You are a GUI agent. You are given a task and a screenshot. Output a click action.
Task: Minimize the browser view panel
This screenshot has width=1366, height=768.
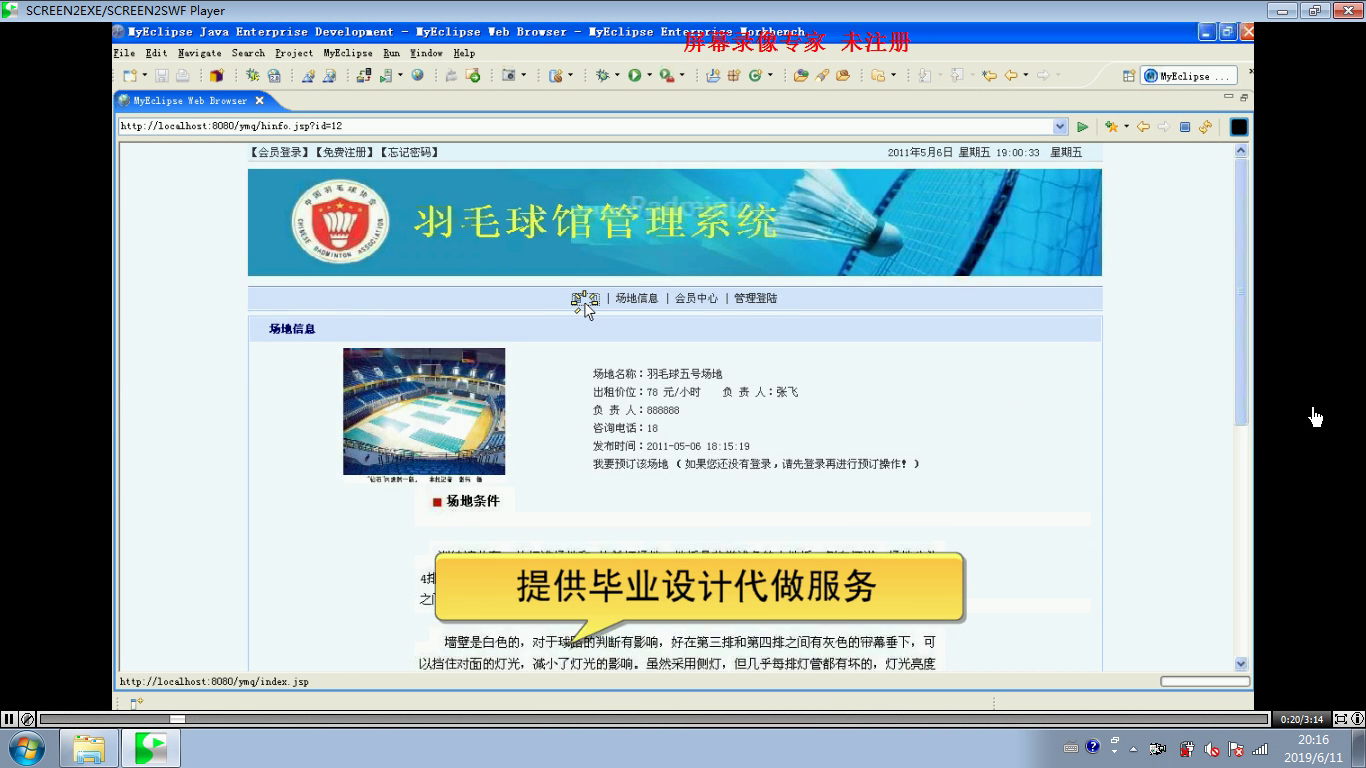pos(1228,97)
